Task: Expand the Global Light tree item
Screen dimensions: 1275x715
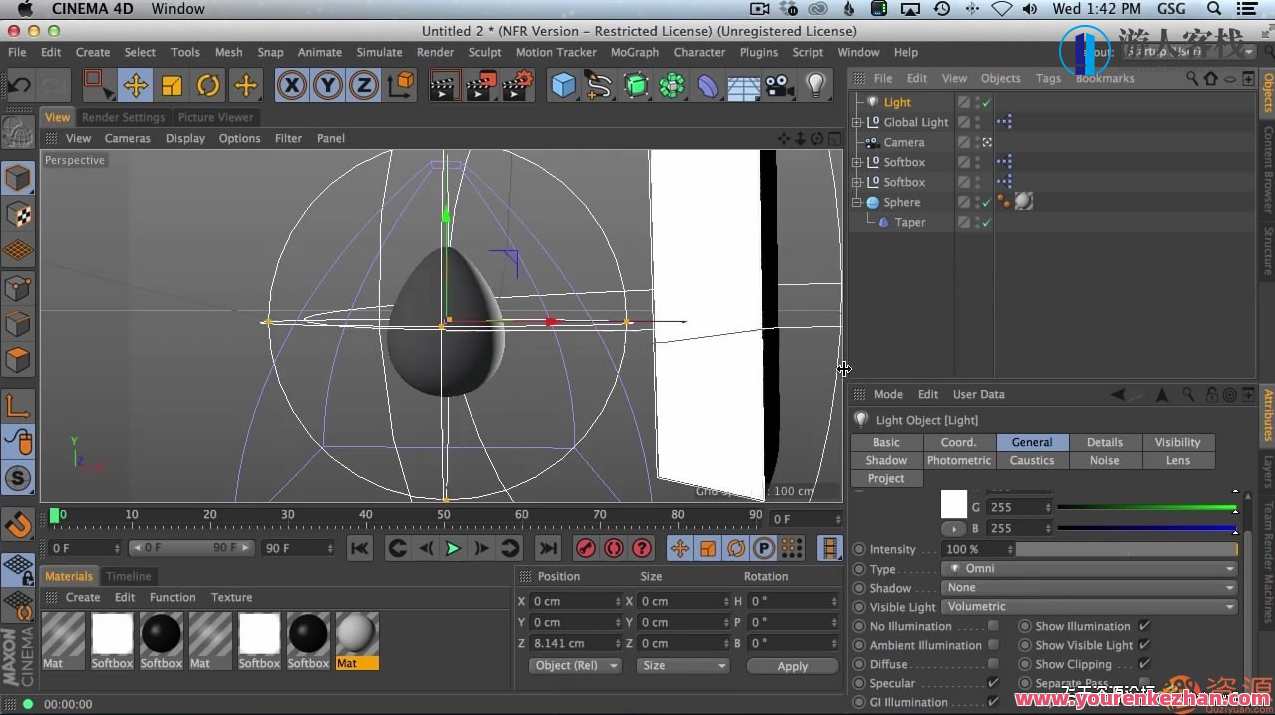Action: (857, 122)
